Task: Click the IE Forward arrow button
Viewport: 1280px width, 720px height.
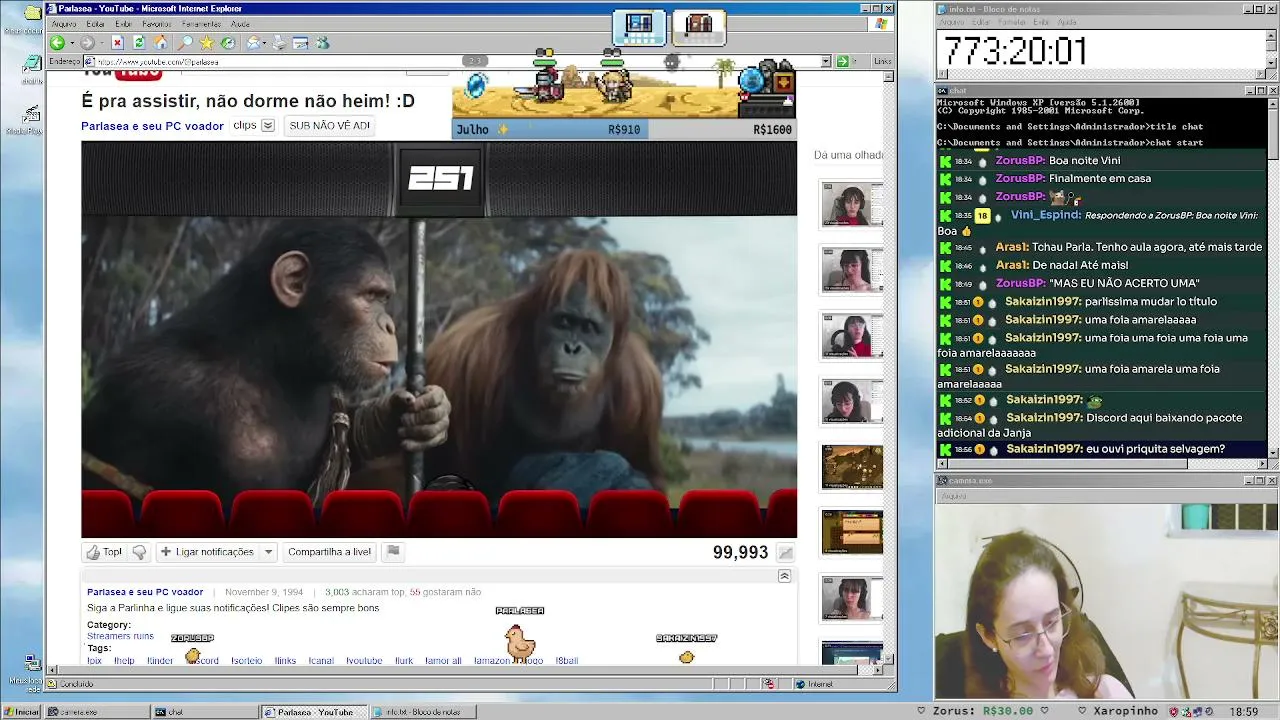Action: click(x=88, y=43)
